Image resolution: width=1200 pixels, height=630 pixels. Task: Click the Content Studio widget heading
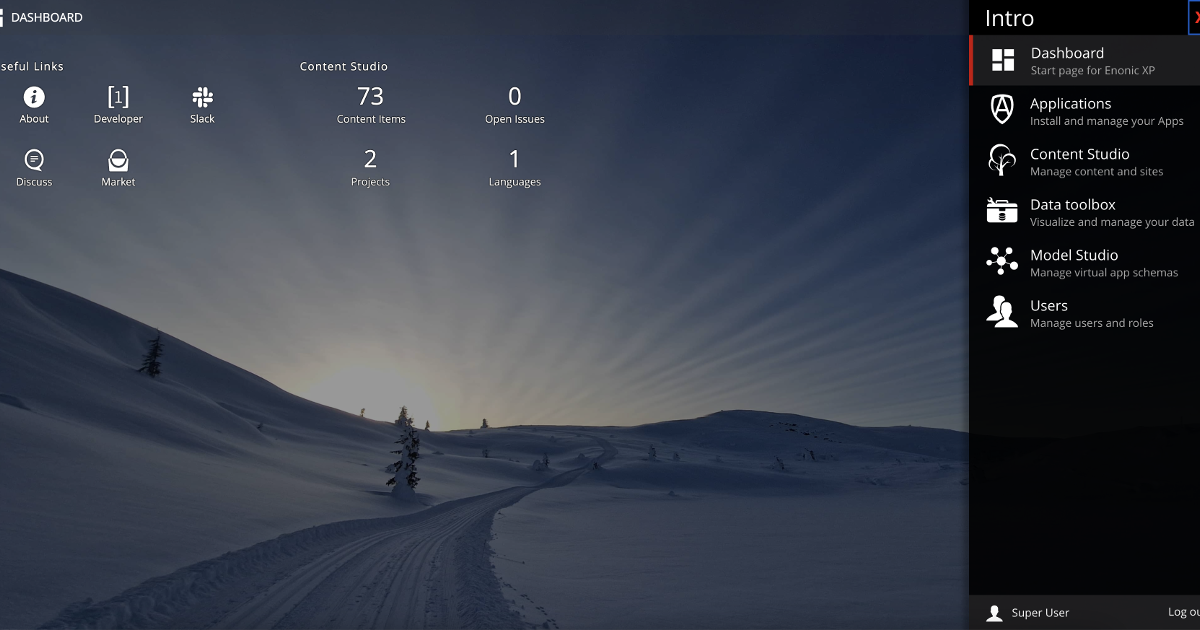344,67
